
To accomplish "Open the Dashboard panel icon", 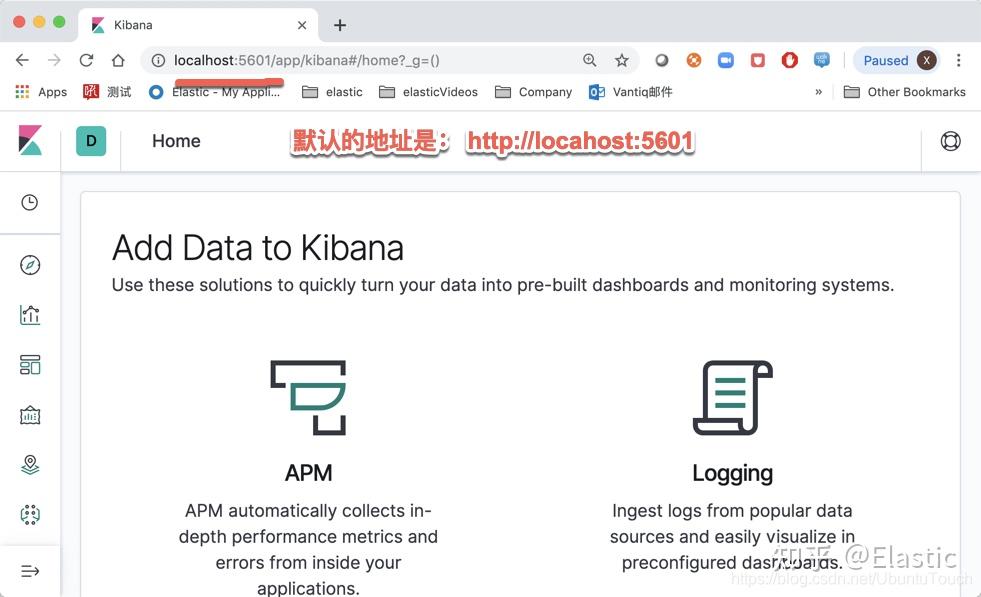I will click(x=30, y=364).
